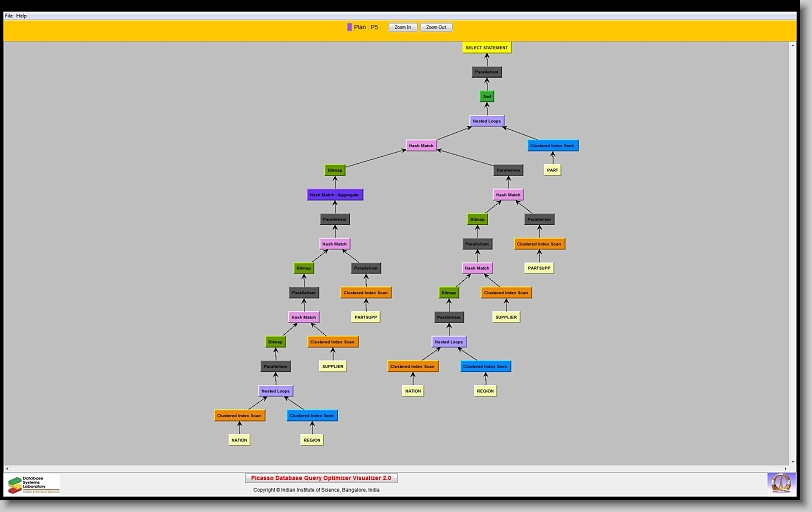The image size is (812, 512).
Task: Click the leftmost NATION table node
Action: 239,440
